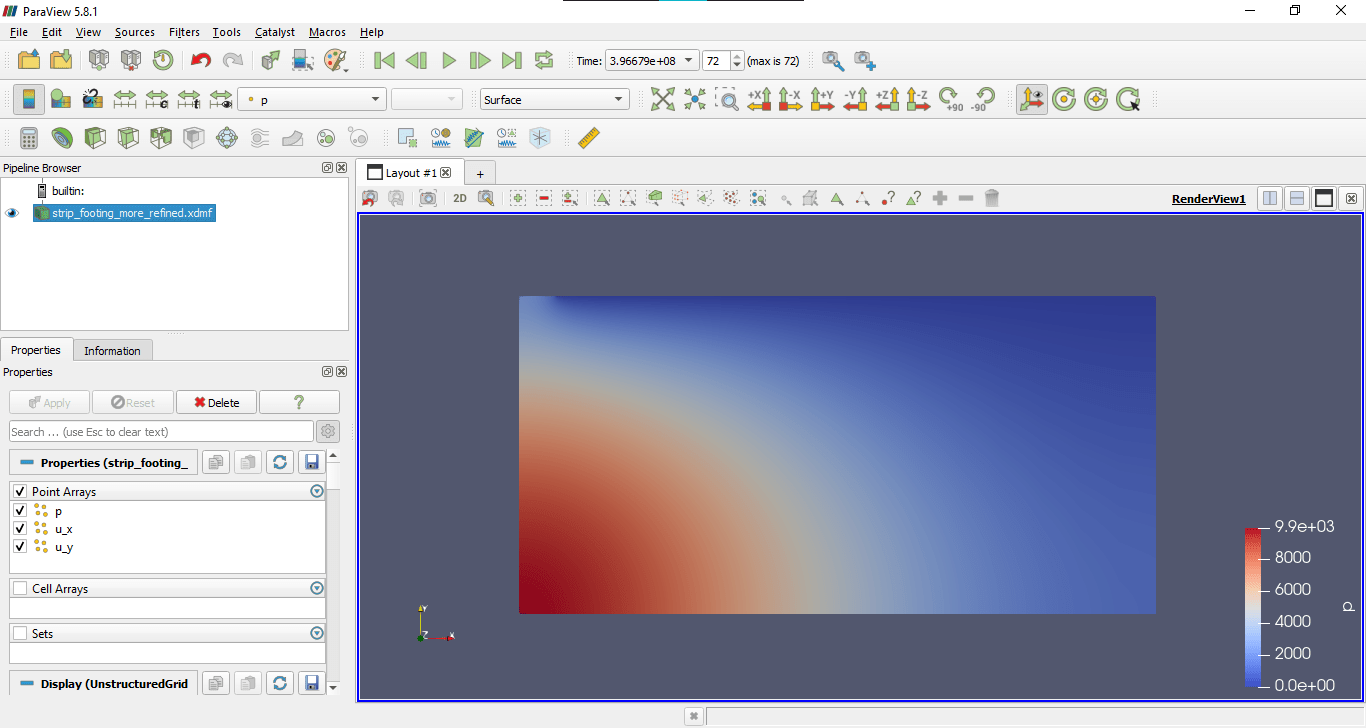This screenshot has width=1366, height=728.
Task: Click the Contour filter icon
Action: click(x=62, y=137)
